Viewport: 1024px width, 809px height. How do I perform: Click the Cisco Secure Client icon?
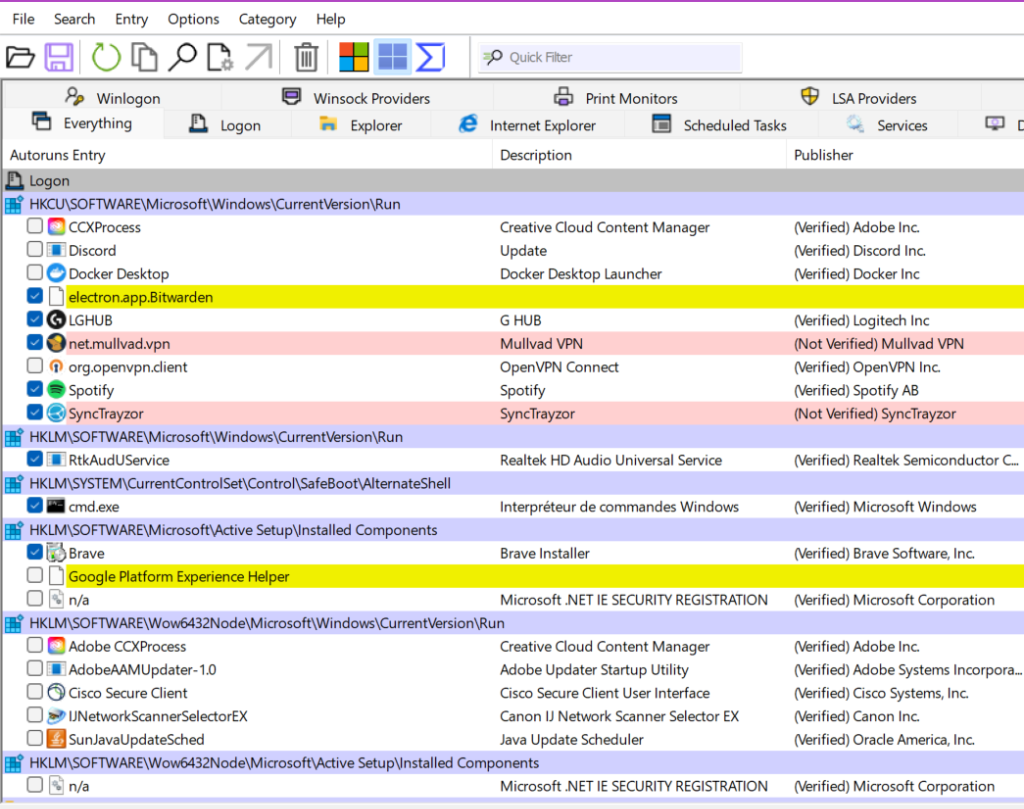coord(57,692)
